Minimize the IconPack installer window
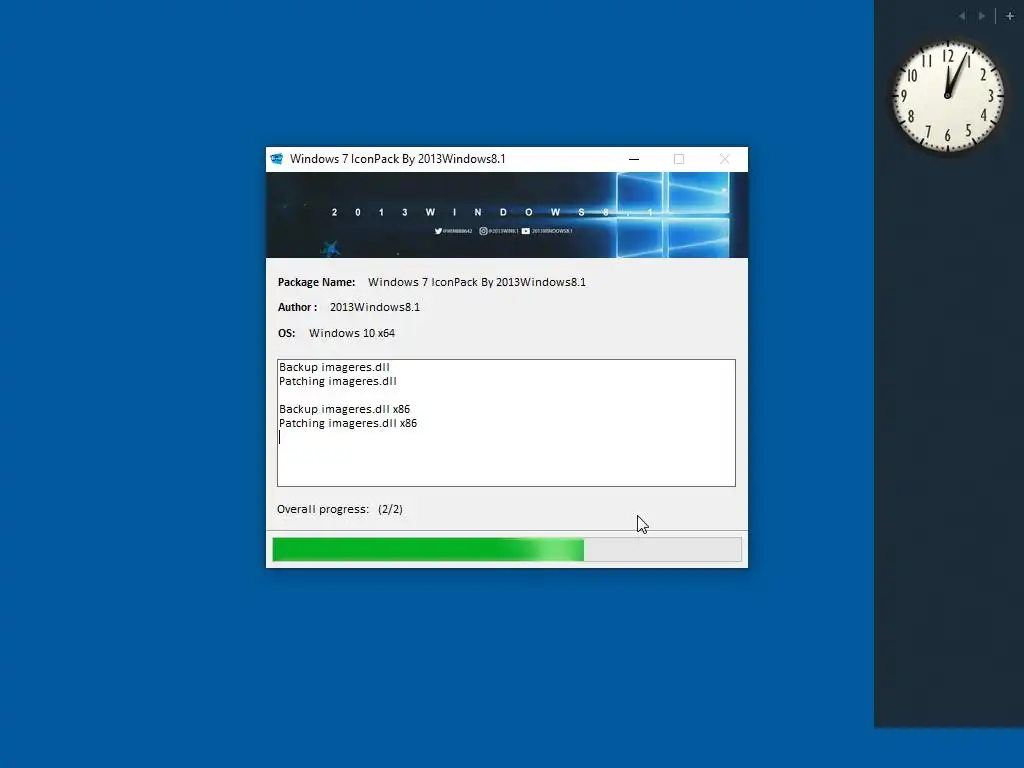 [x=633, y=159]
